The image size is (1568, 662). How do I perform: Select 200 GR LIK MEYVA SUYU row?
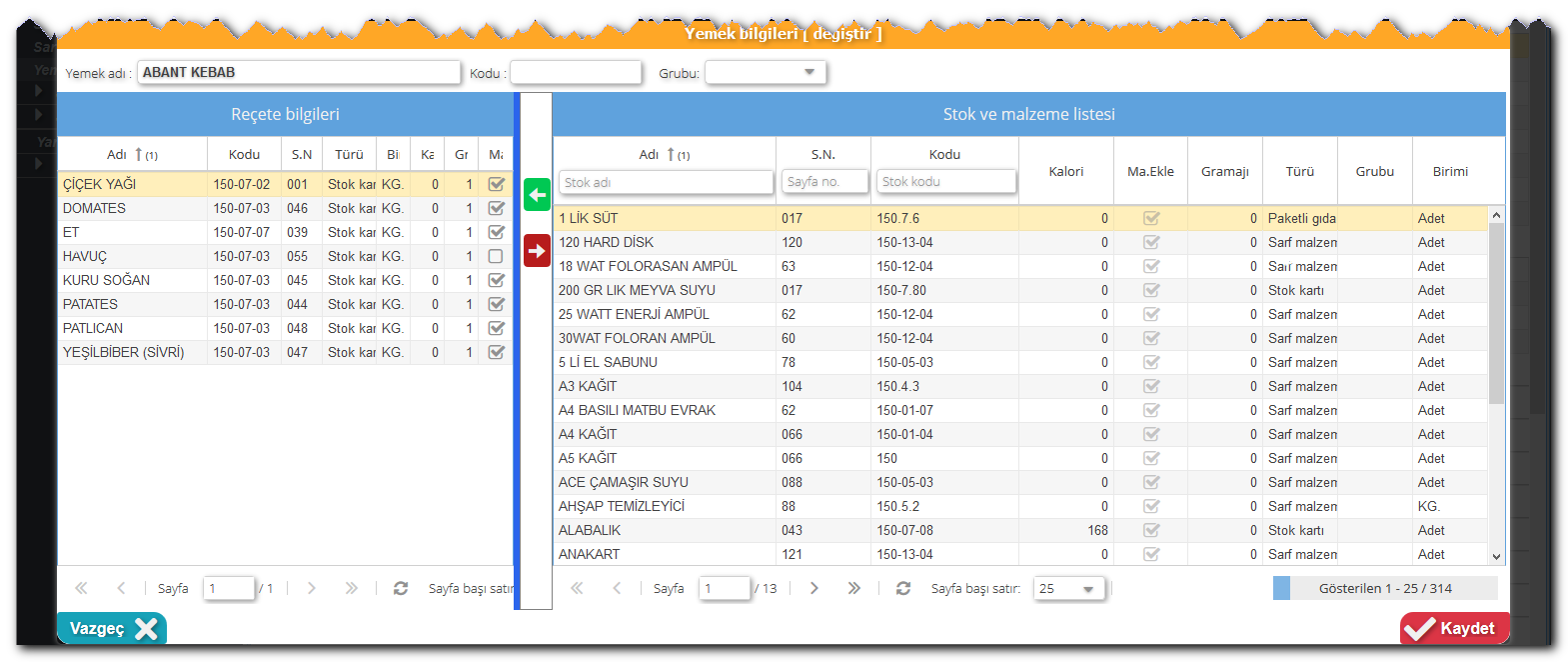pos(1020,290)
